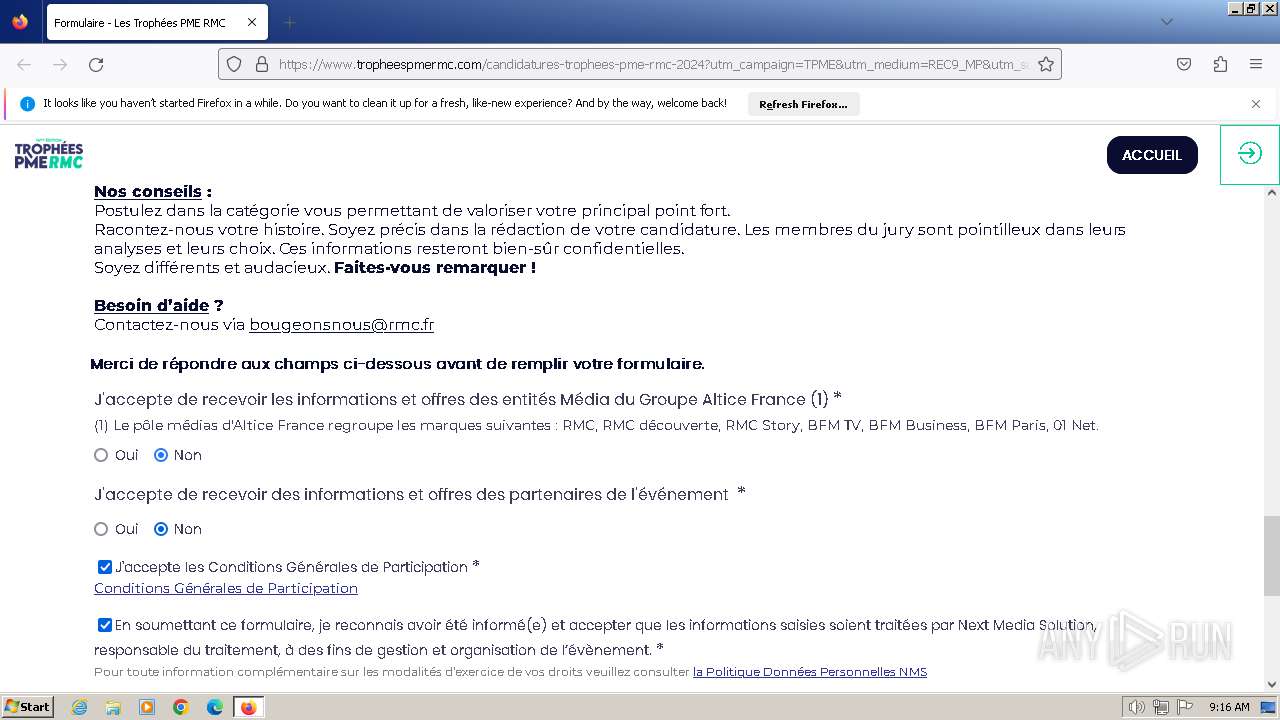
Task: Close the Formulaire tab
Action: tap(251, 22)
